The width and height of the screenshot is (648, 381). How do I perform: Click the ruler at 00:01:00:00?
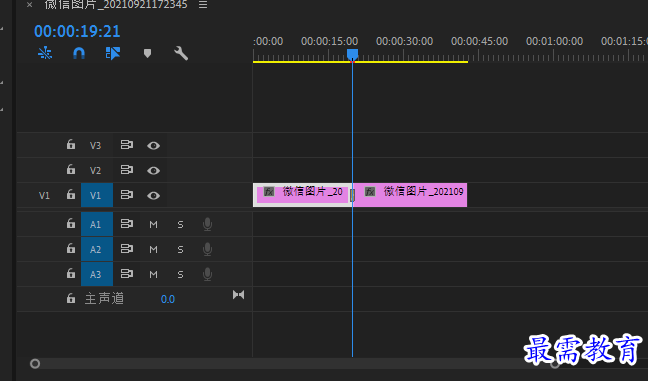tap(554, 41)
